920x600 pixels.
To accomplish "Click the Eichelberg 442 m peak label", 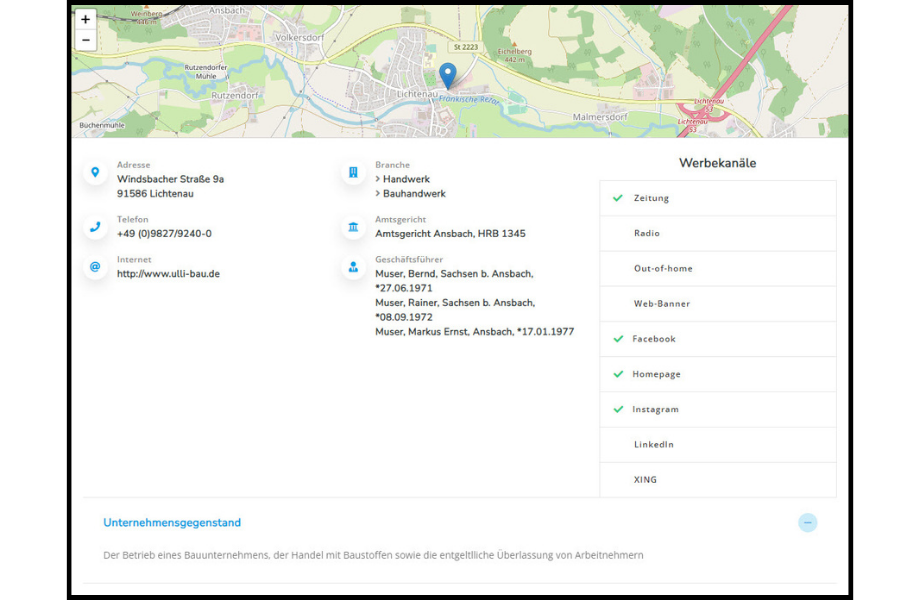I will coord(515,55).
